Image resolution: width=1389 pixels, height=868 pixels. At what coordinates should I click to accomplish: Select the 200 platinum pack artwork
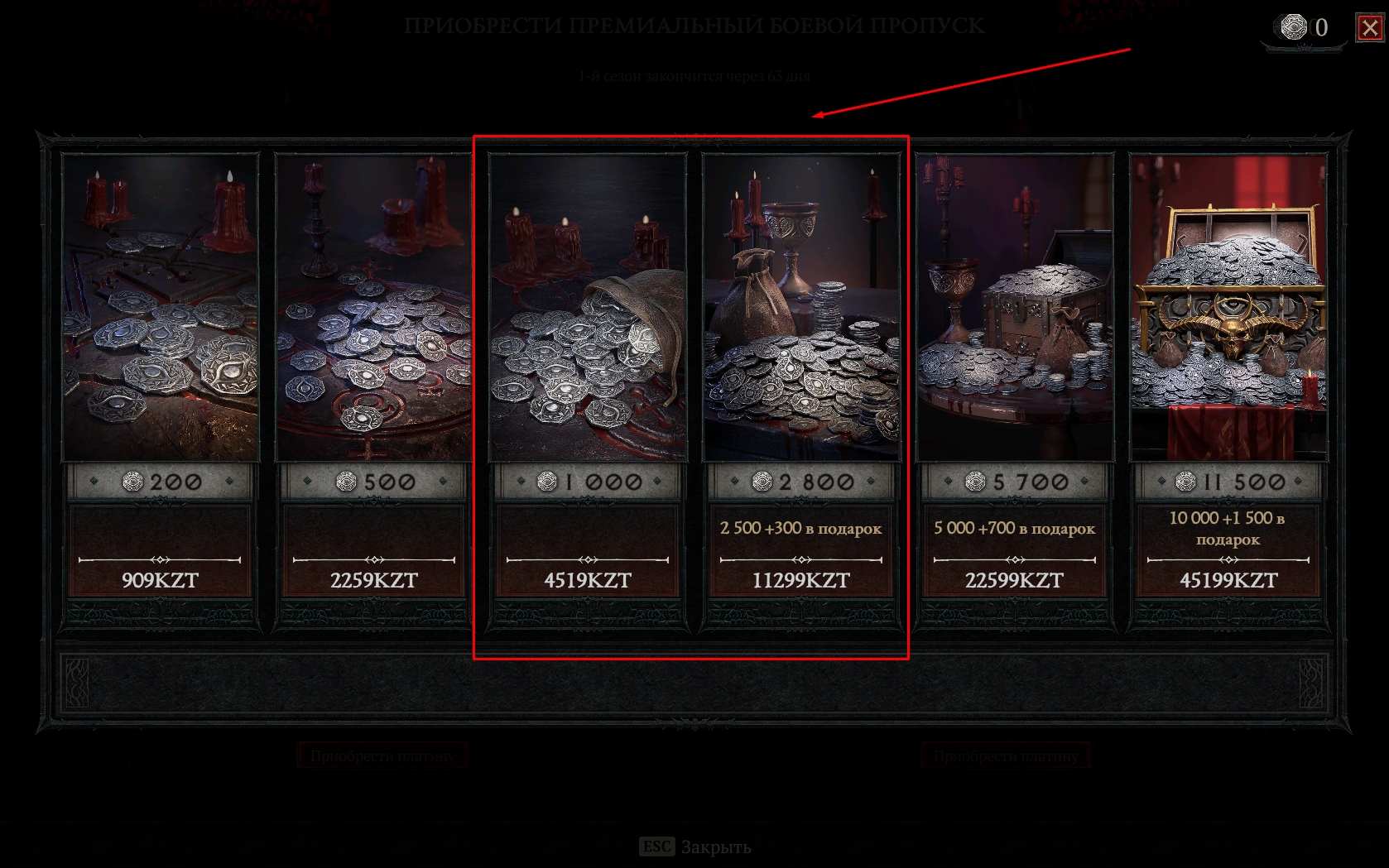click(161, 307)
